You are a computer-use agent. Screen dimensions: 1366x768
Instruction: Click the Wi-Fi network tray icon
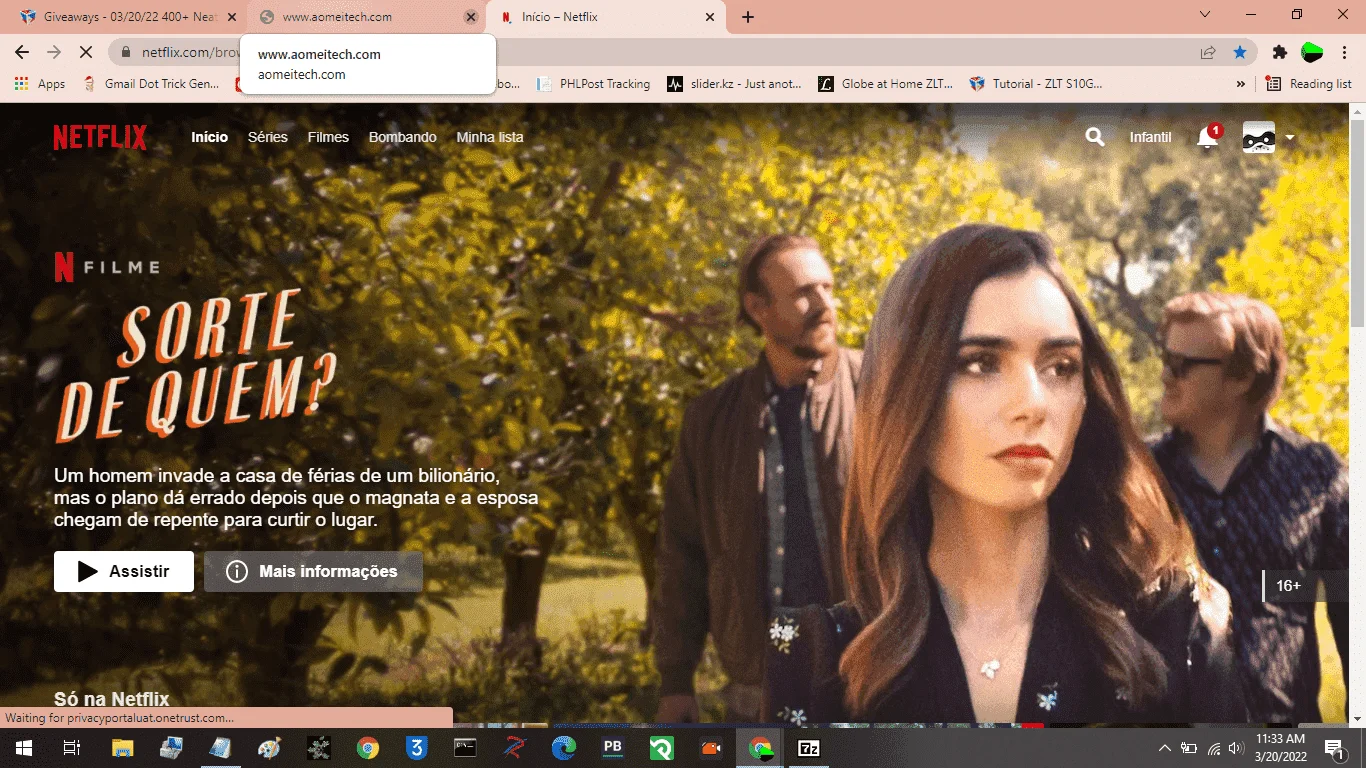tap(1214, 748)
